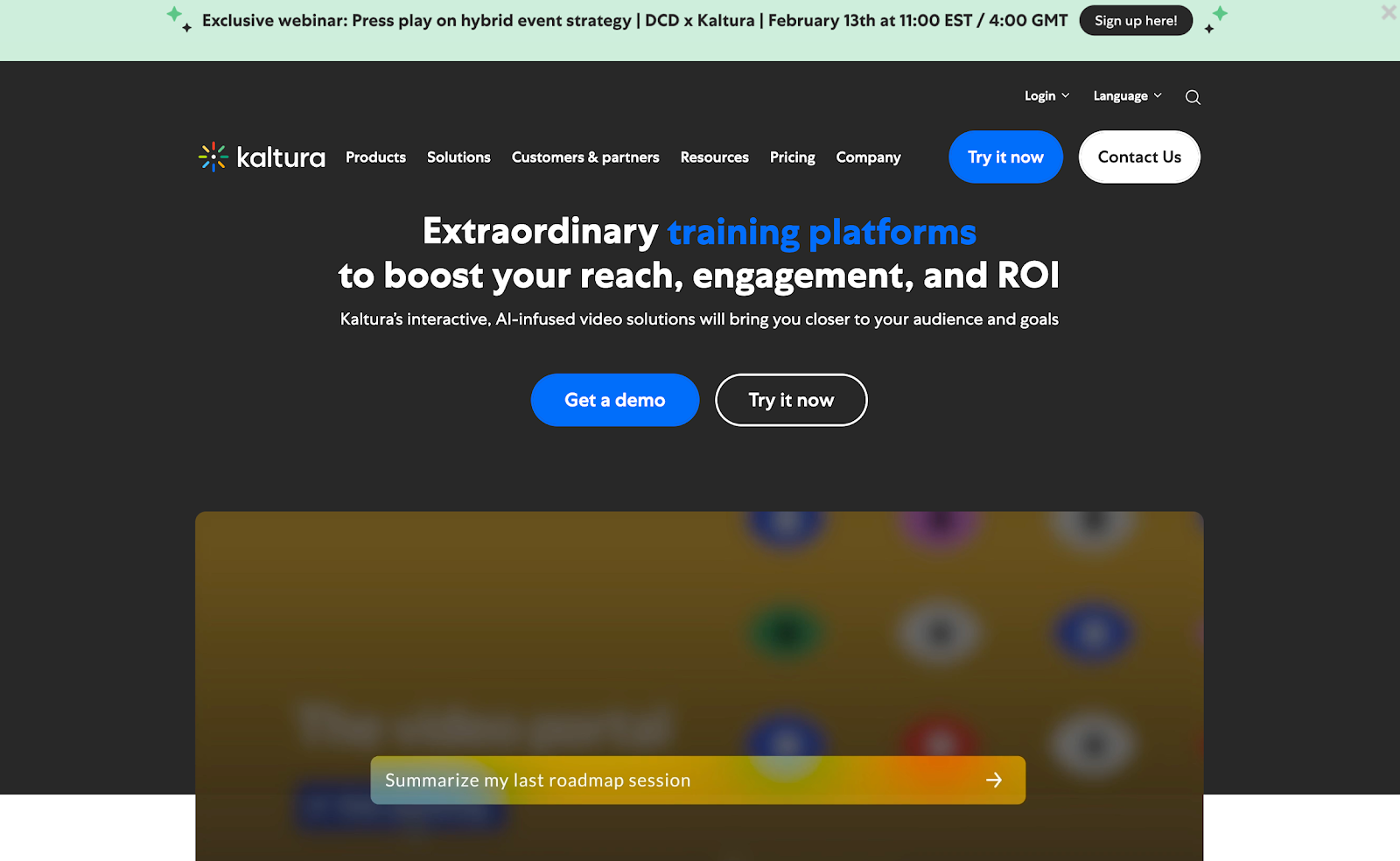
Task: Go to the Pricing page
Action: click(792, 157)
